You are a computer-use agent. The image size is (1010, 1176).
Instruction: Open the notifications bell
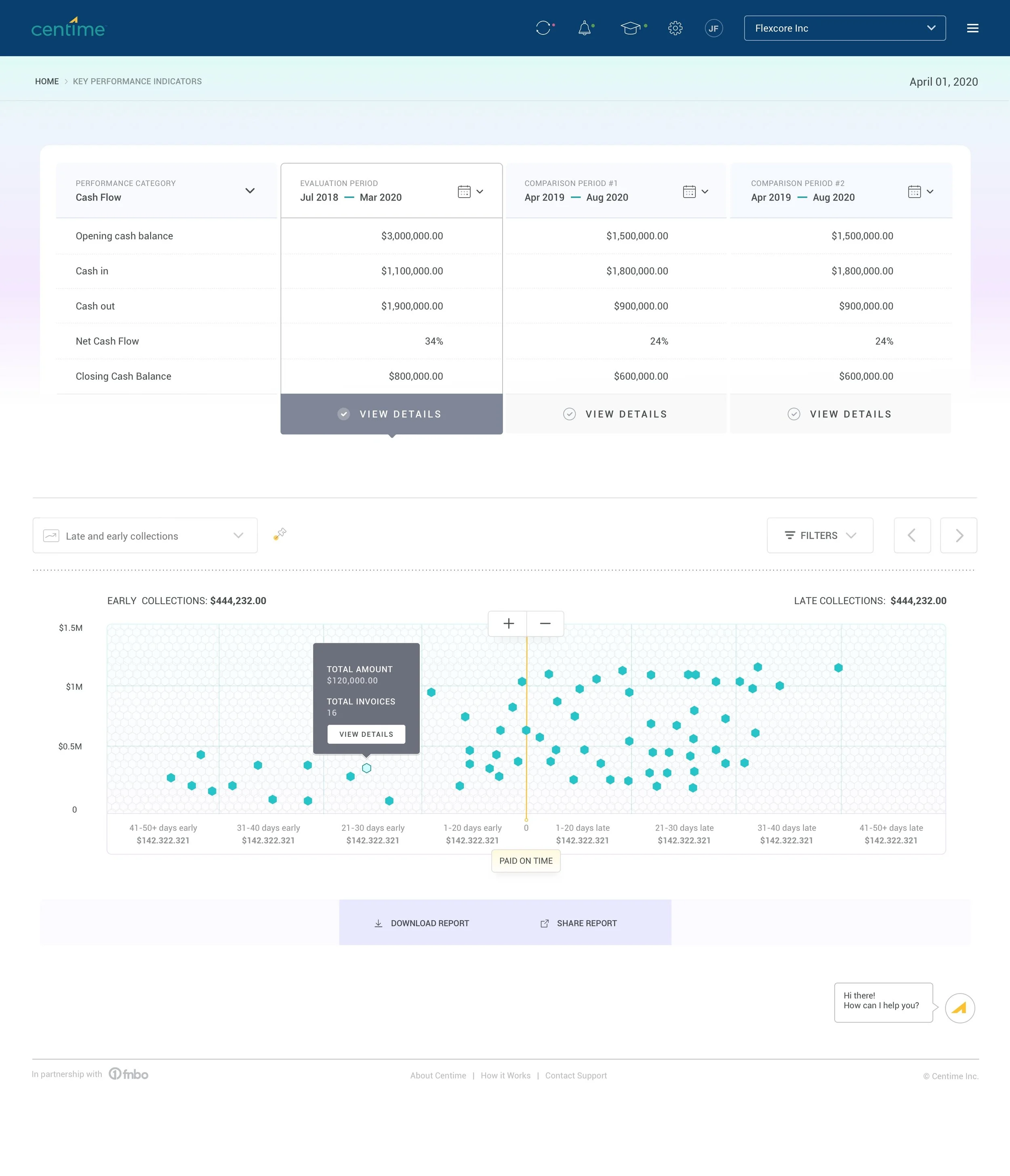(585, 28)
